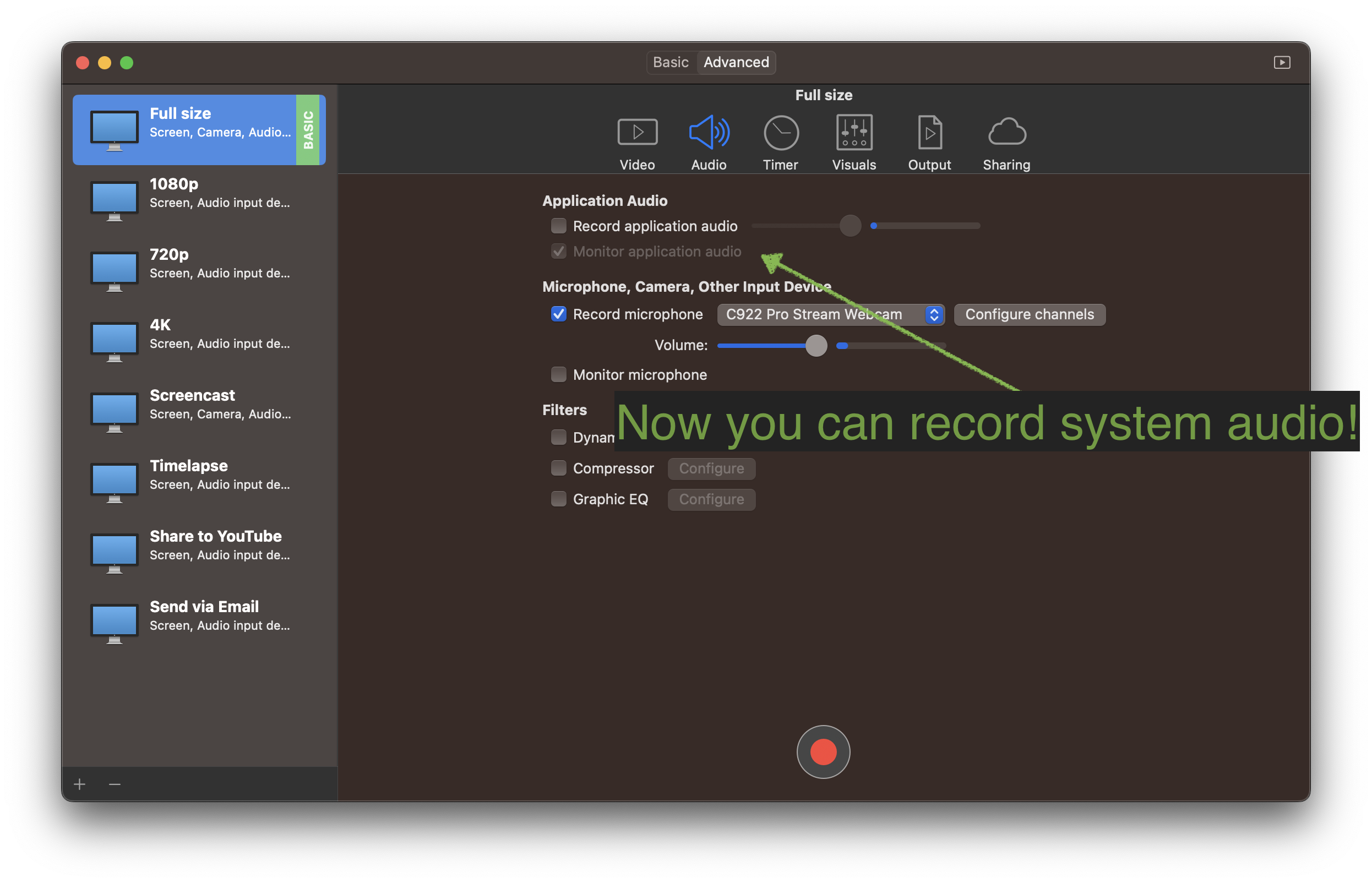
Task: Switch to the Advanced tab
Action: click(736, 62)
